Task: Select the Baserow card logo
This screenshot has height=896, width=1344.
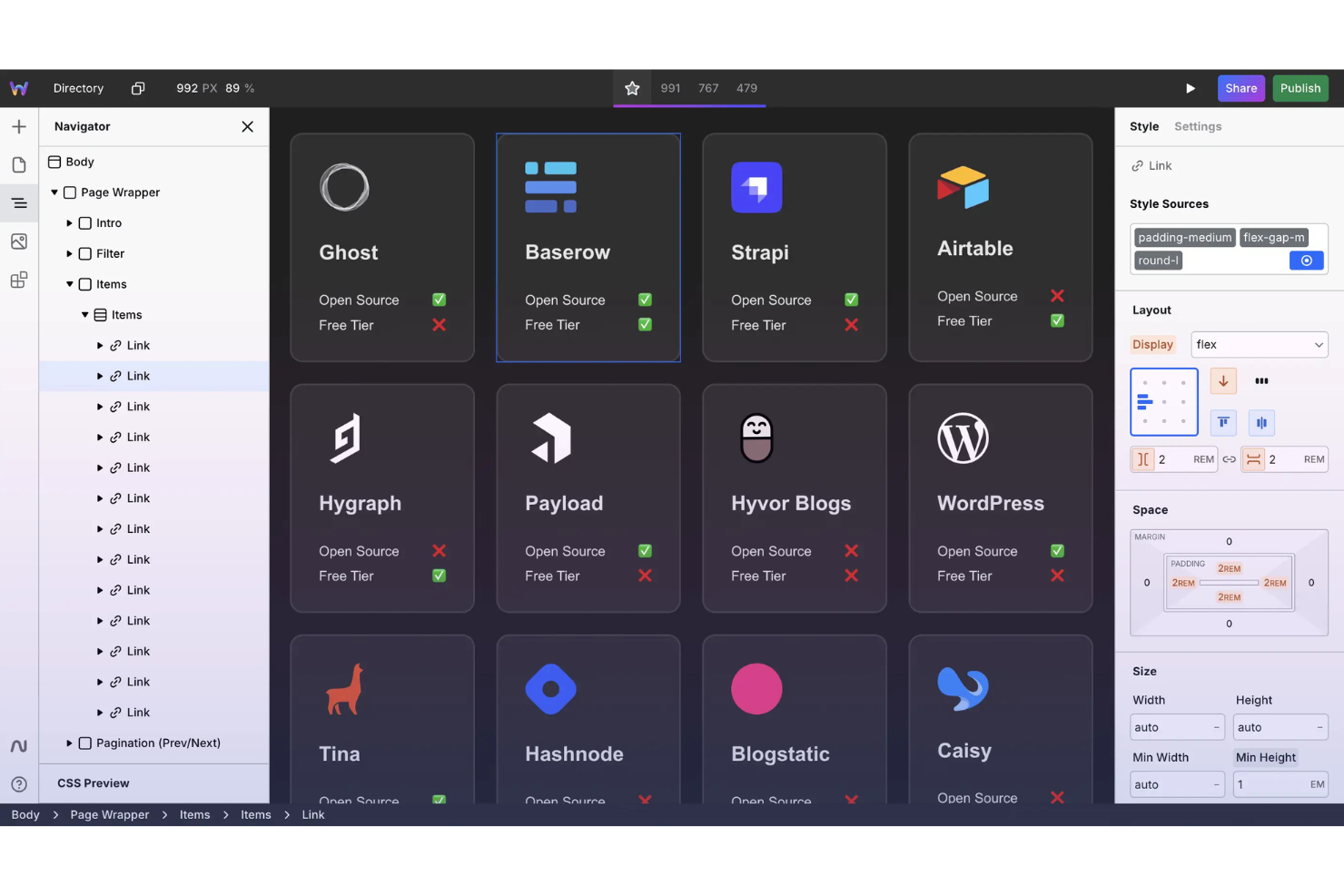Action: 550,187
